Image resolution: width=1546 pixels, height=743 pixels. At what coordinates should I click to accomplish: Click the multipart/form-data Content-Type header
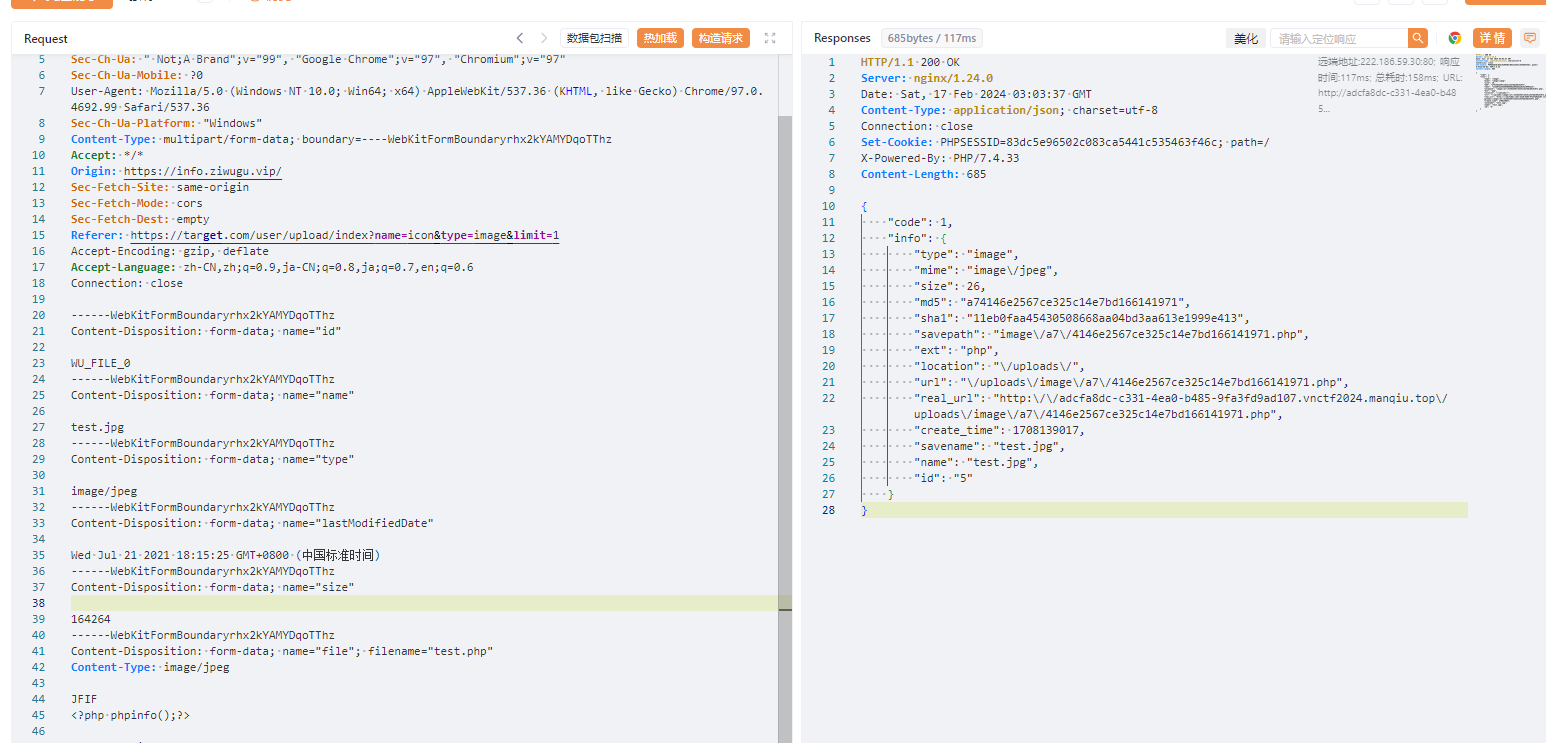pos(341,139)
